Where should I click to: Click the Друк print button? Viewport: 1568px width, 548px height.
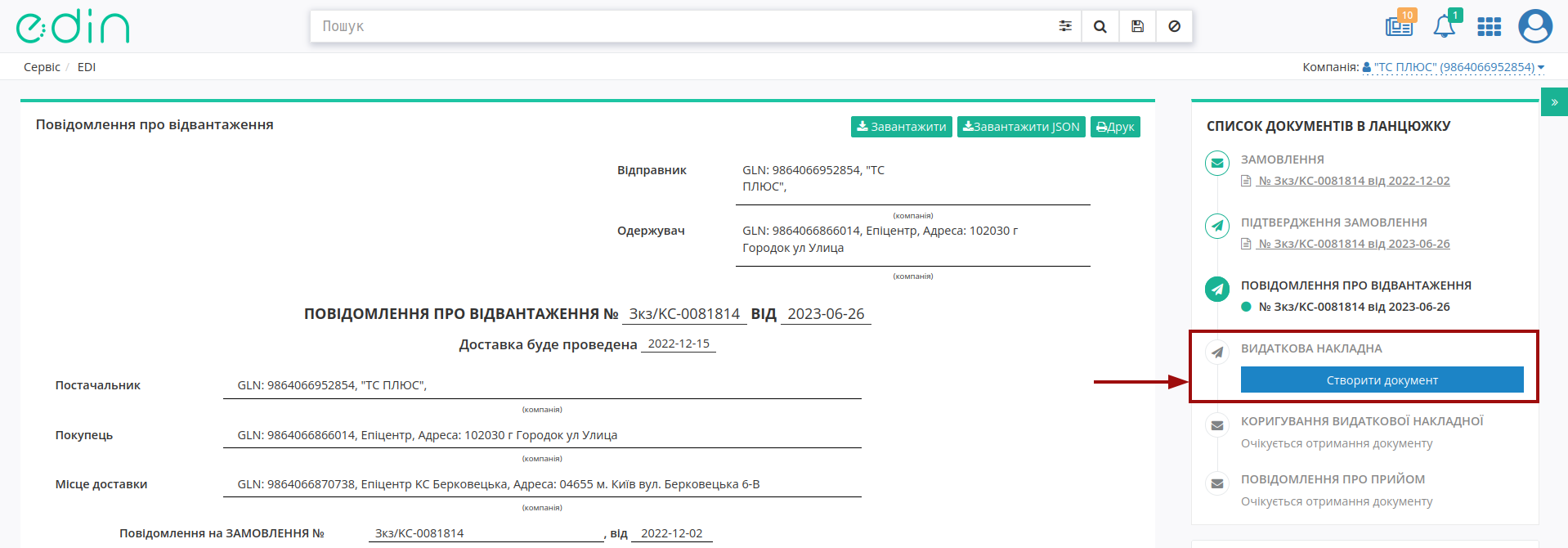coord(1115,127)
